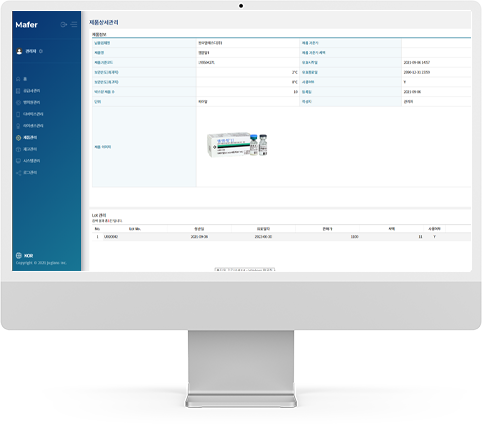This screenshot has height=424, width=482.
Task: Open the vaccine product image thumbnail
Action: tap(237, 145)
